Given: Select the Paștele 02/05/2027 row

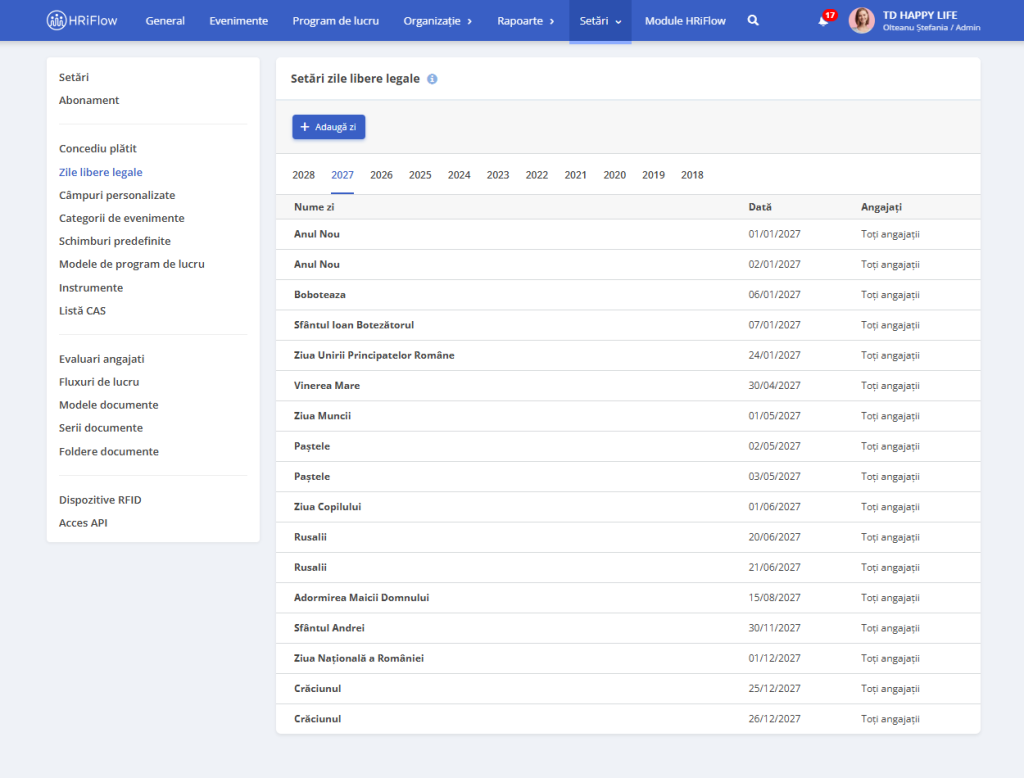Looking at the screenshot, I should click(628, 446).
